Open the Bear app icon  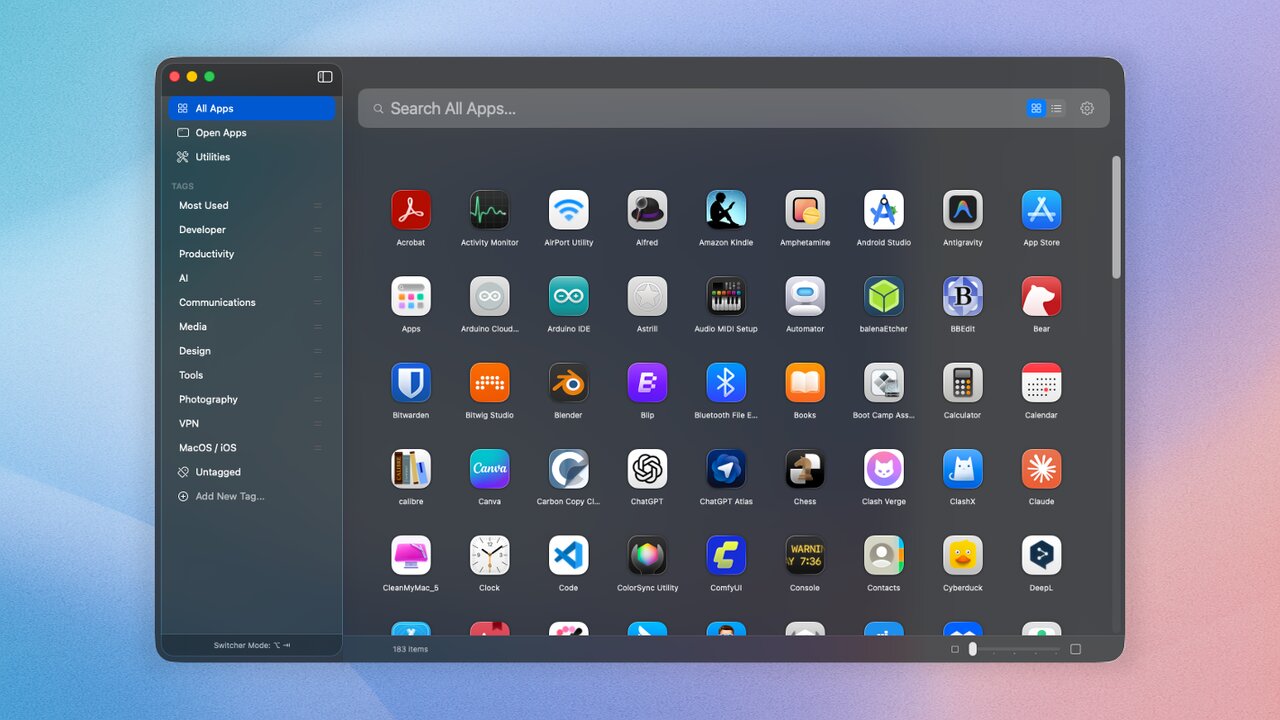(1041, 296)
